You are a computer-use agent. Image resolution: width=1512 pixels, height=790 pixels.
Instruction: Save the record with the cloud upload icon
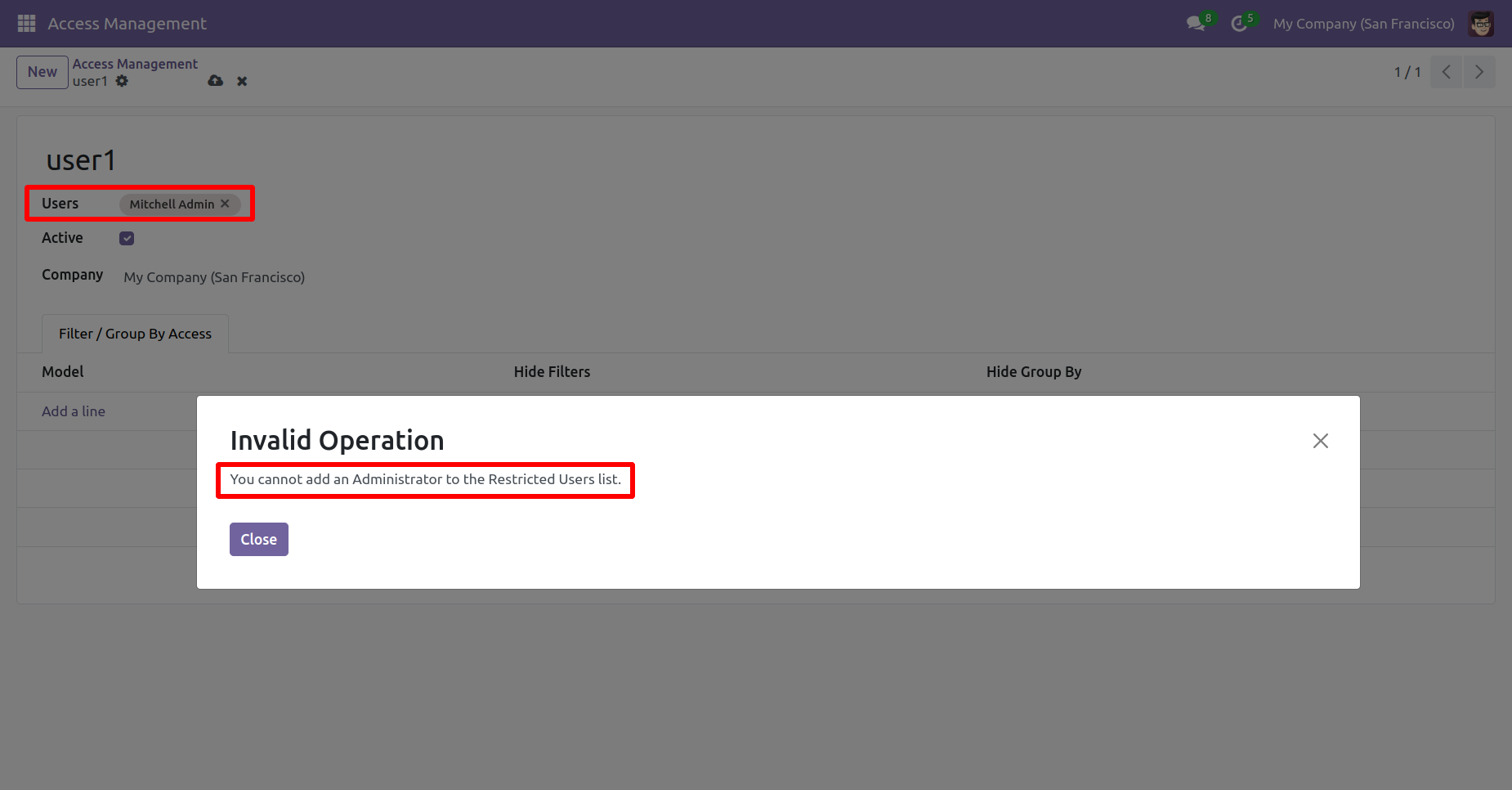point(216,81)
